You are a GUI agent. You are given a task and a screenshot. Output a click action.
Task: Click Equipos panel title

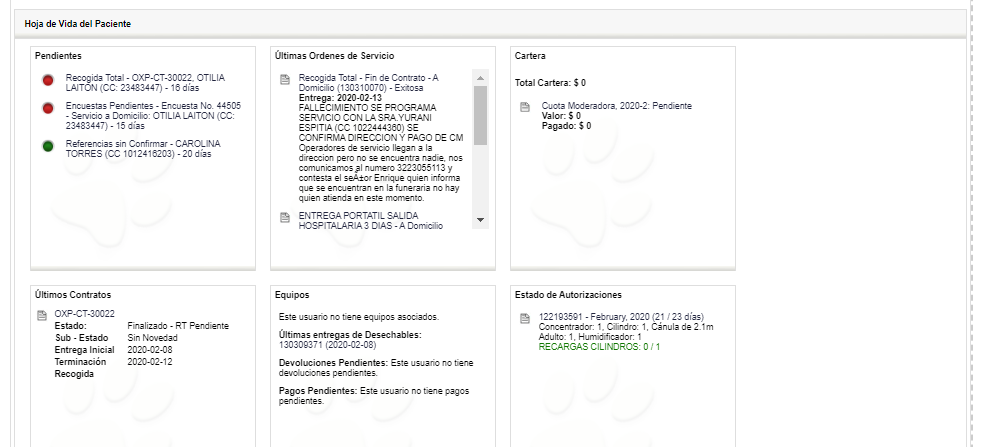[x=292, y=294]
